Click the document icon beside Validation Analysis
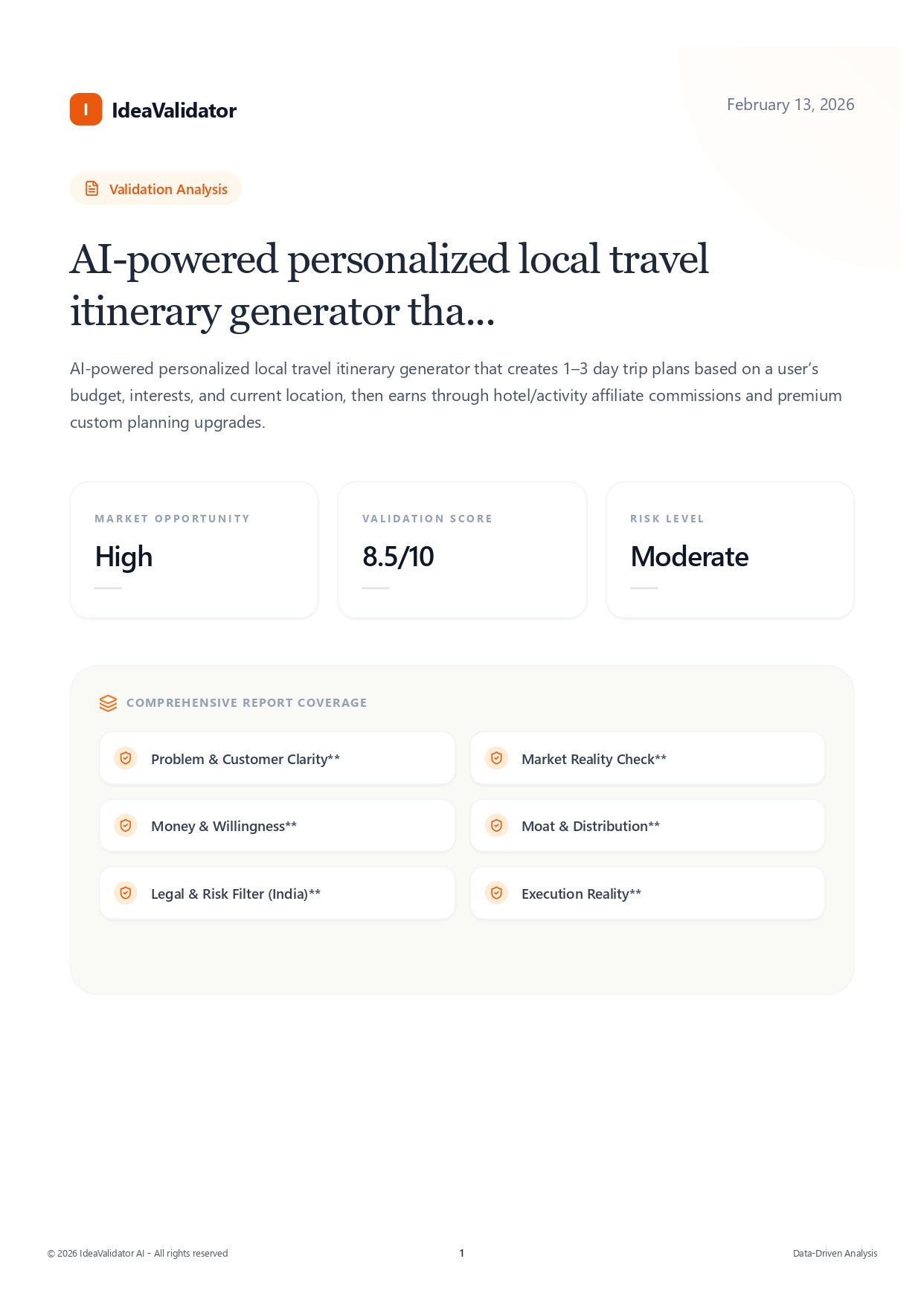Image resolution: width=924 pixels, height=1305 pixels. (x=92, y=189)
